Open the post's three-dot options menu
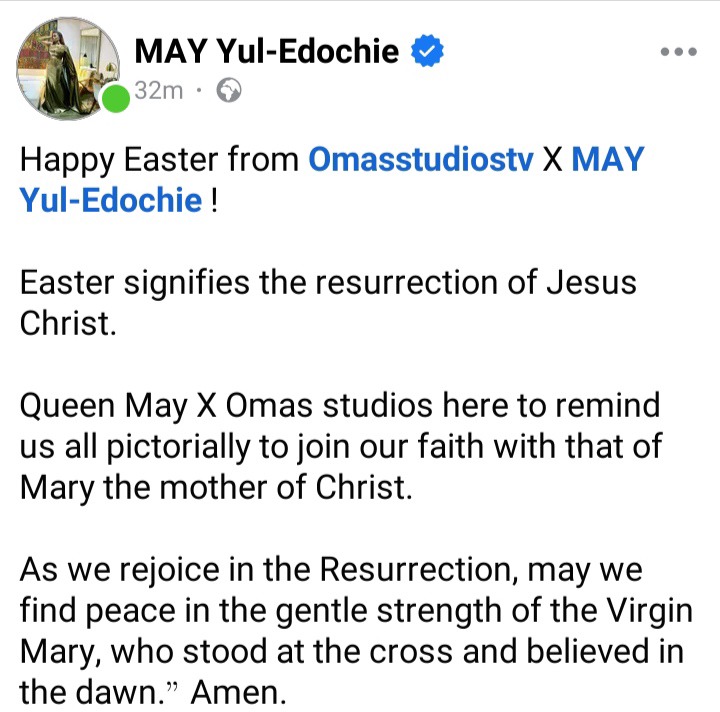The width and height of the screenshot is (720, 712). coord(679,51)
